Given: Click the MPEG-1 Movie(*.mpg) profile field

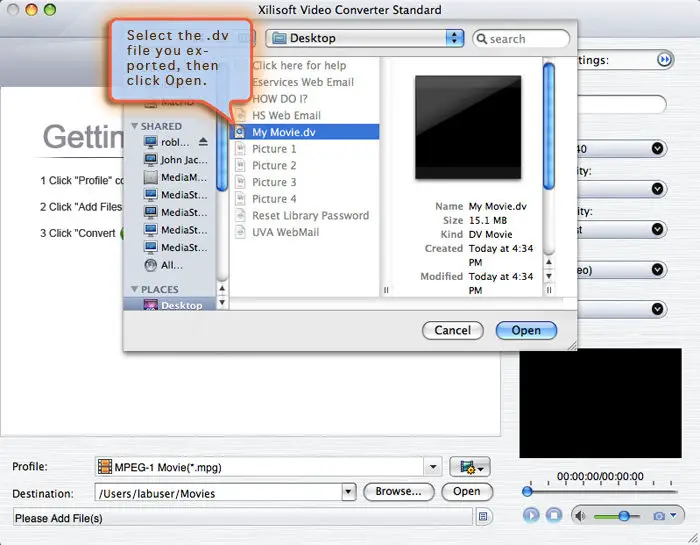Looking at the screenshot, I should (x=259, y=467).
